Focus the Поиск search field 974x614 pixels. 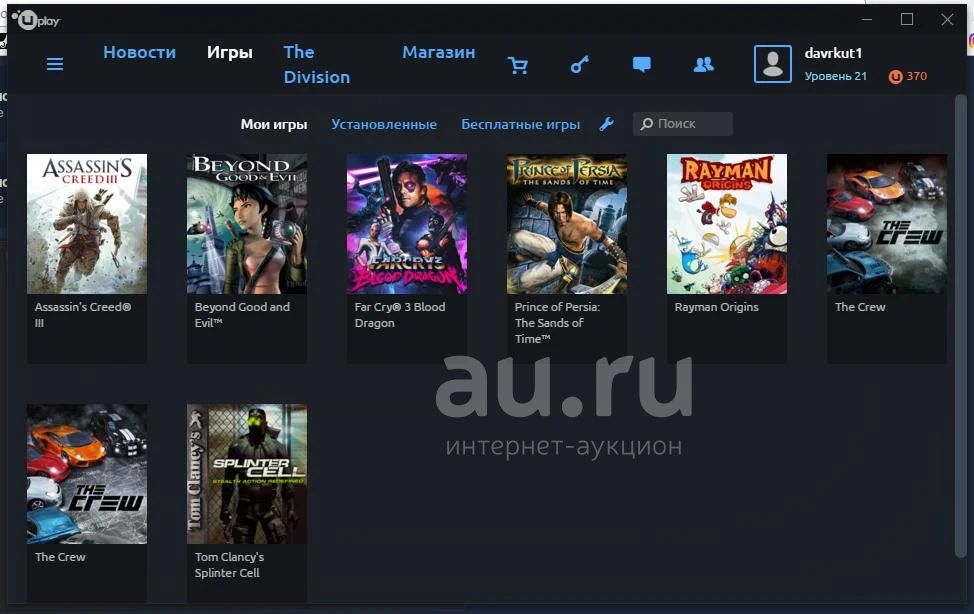click(x=683, y=124)
